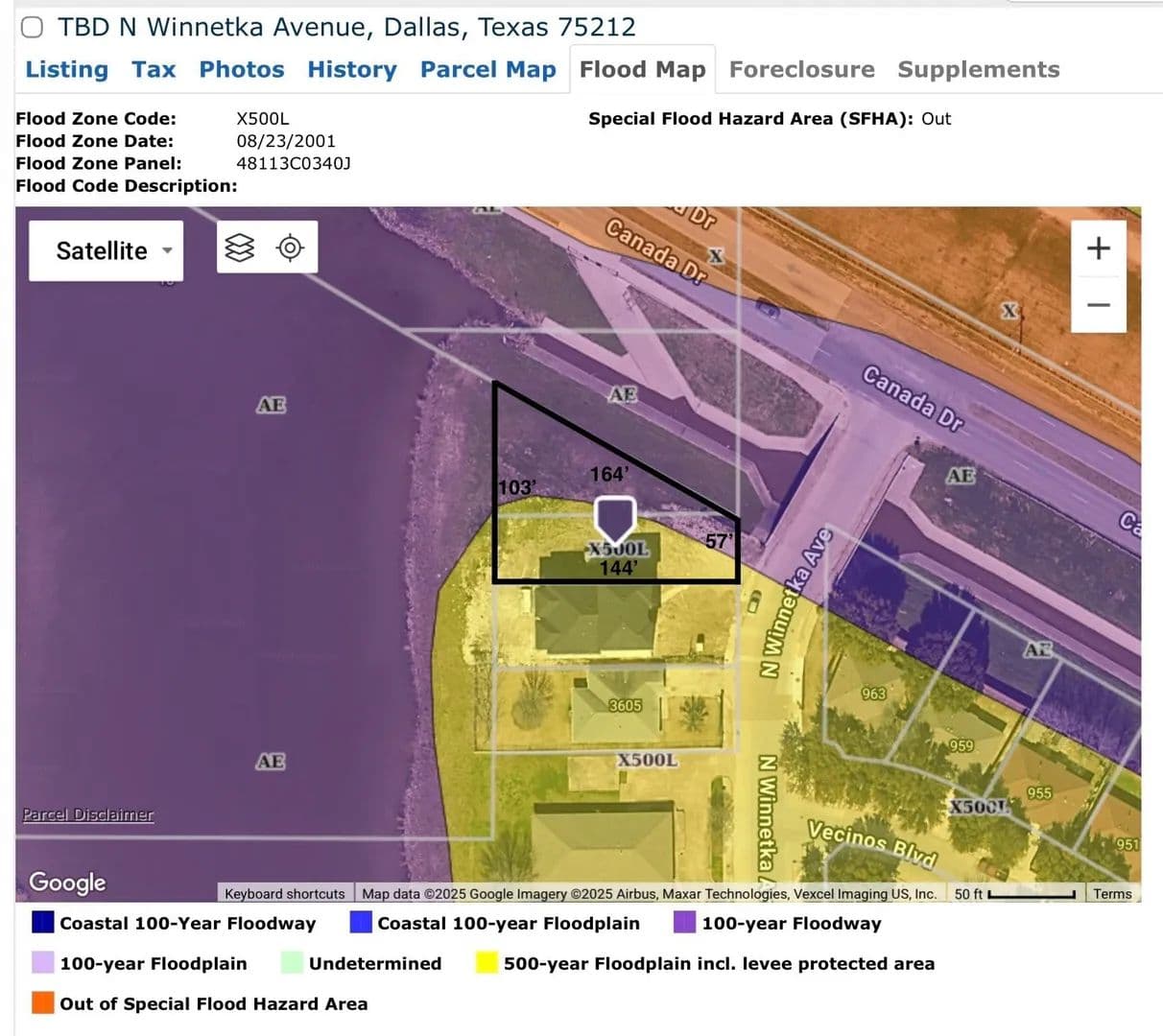1163x1036 pixels.
Task: Click the map Terms link
Action: click(x=1112, y=893)
